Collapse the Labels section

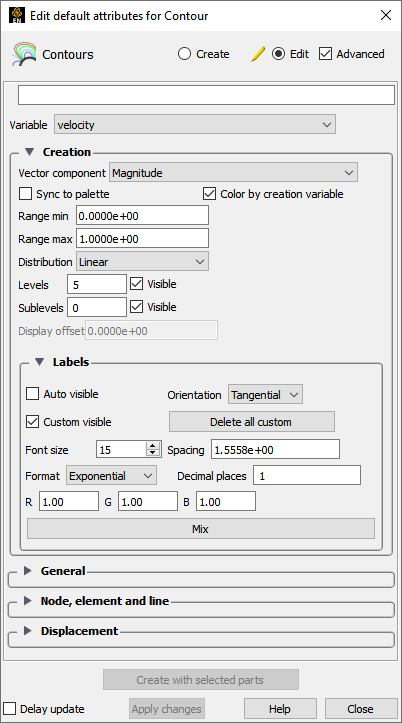click(40, 362)
